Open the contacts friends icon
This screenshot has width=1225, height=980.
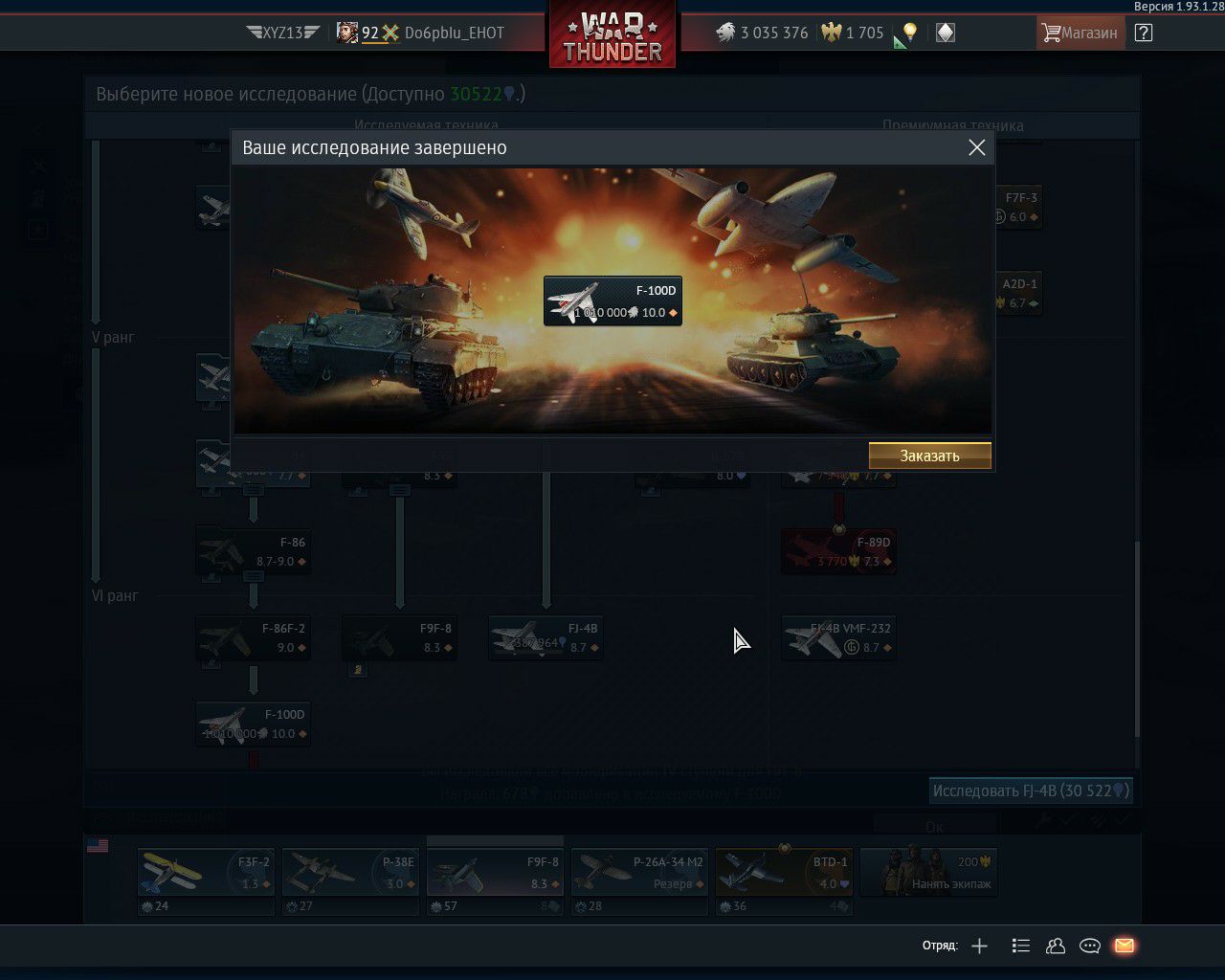1056,946
